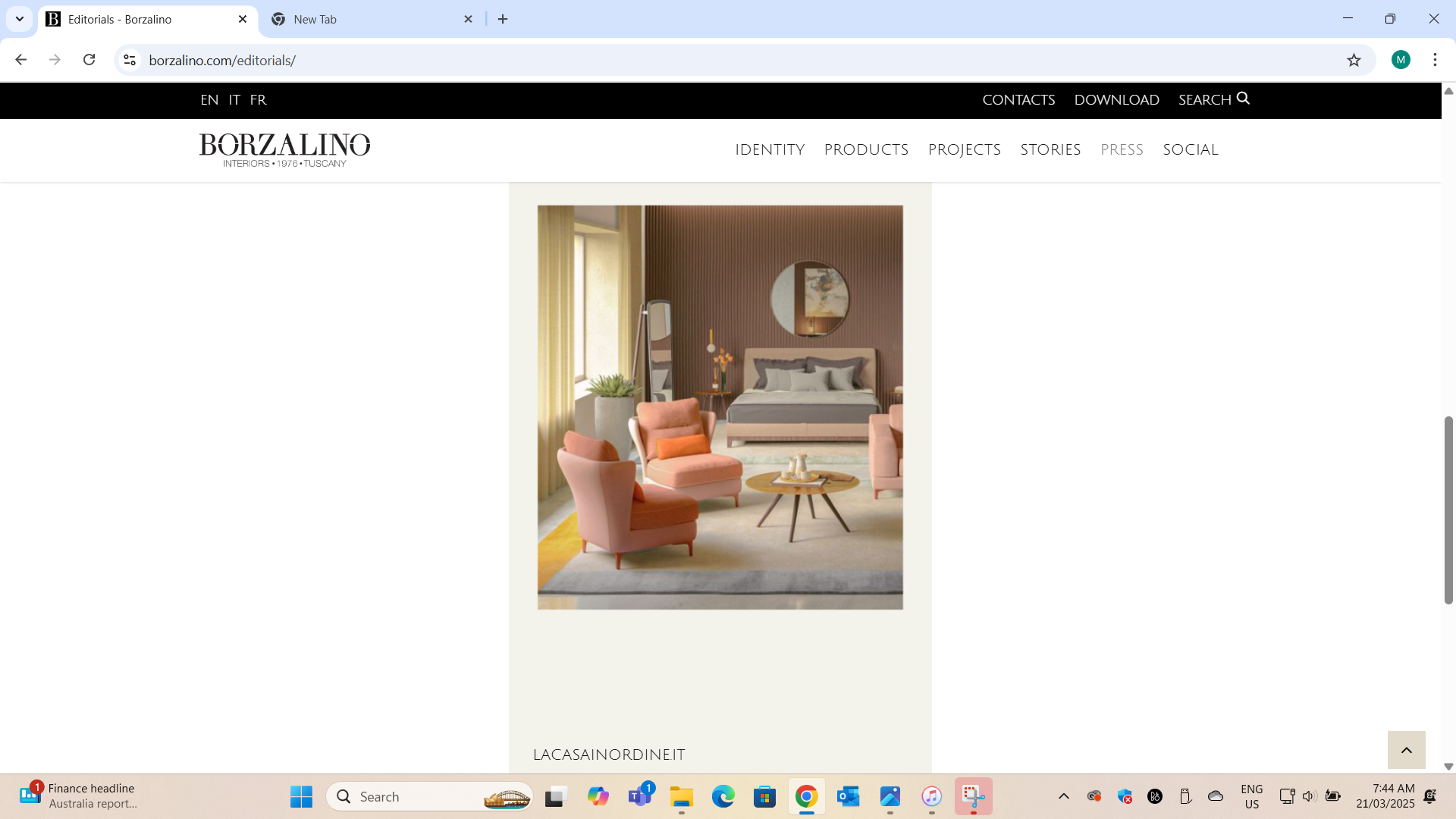
Task: Open the site SEARCH with magnifier
Action: point(1213,99)
